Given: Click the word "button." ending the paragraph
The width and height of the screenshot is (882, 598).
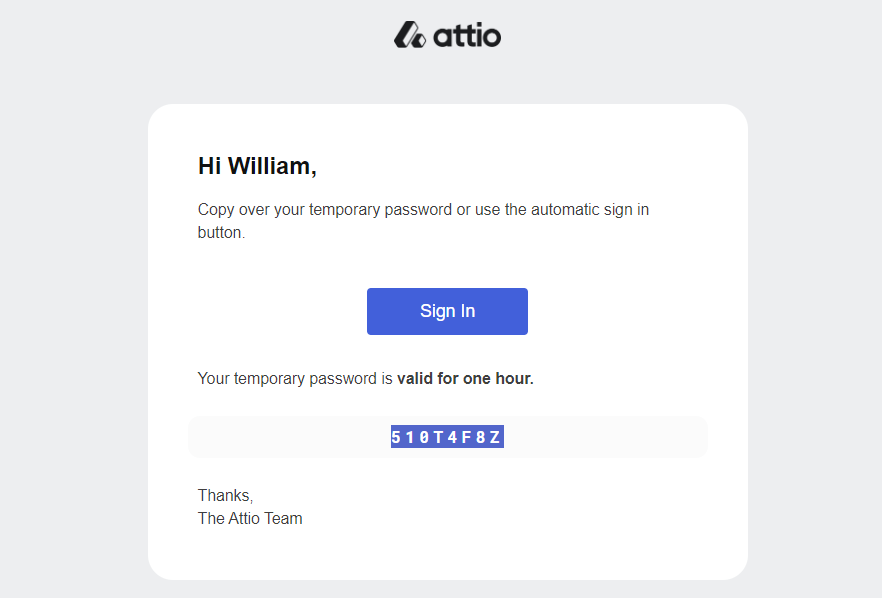Looking at the screenshot, I should [x=221, y=233].
